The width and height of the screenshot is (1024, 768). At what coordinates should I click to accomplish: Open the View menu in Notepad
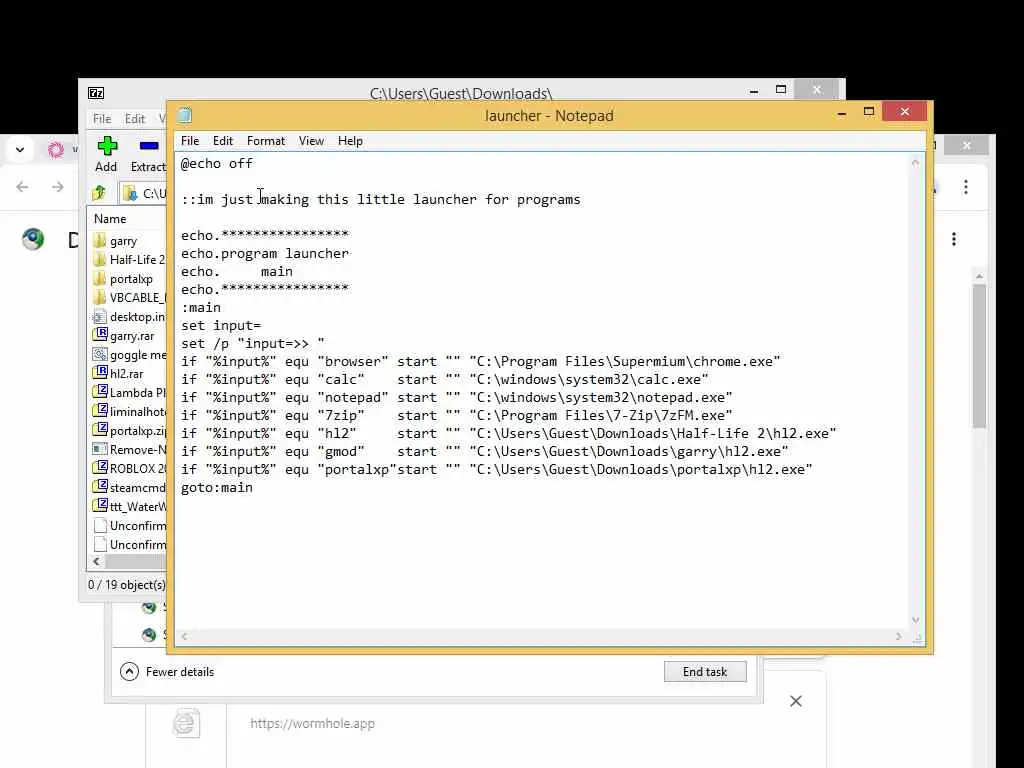click(x=312, y=141)
